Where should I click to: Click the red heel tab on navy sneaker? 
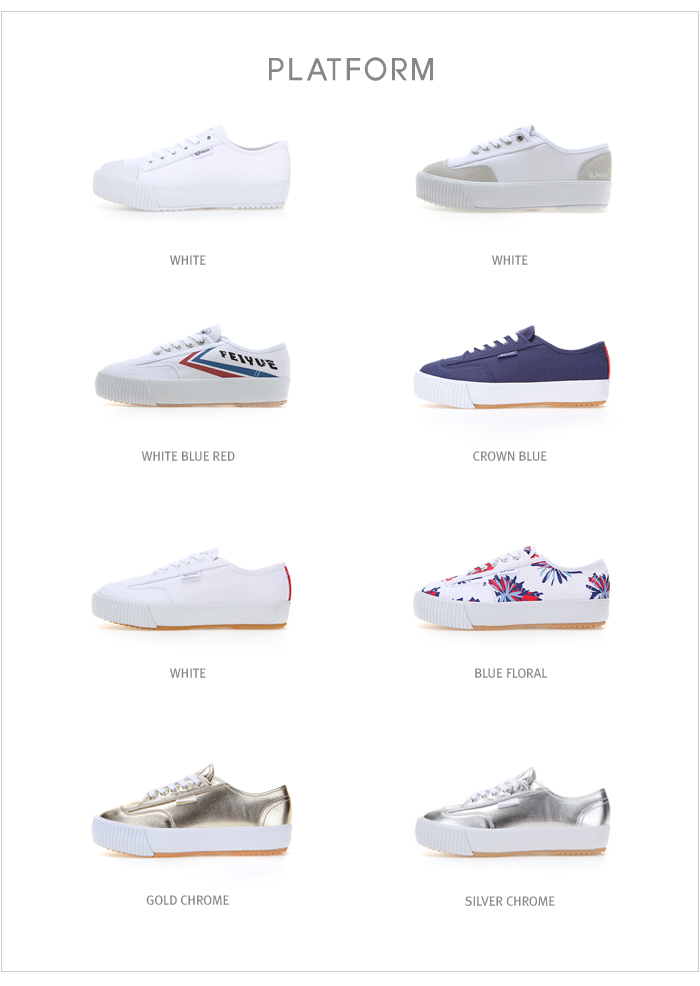pos(607,361)
